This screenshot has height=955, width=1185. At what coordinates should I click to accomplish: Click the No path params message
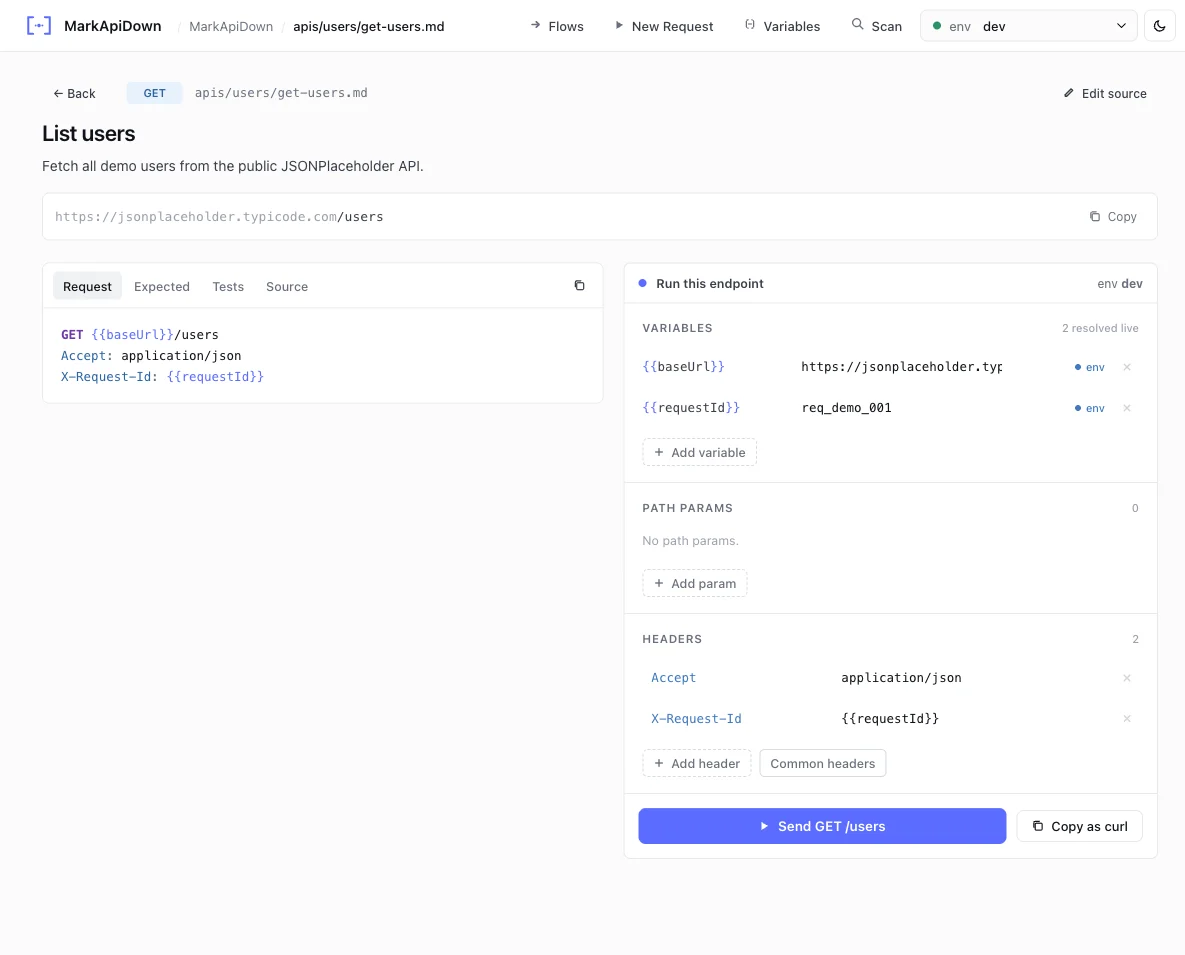pyautogui.click(x=690, y=541)
